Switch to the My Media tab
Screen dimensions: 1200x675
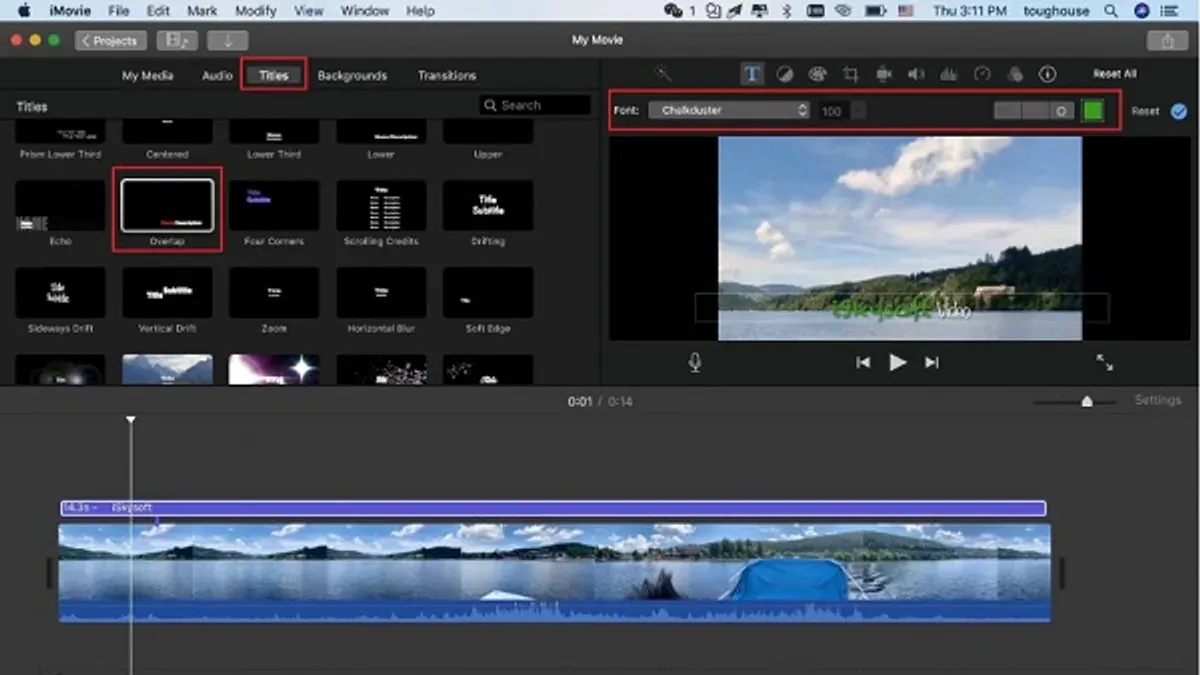coord(148,75)
